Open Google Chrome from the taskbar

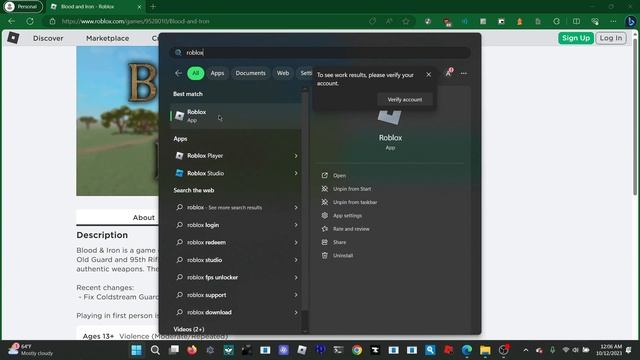[357, 350]
